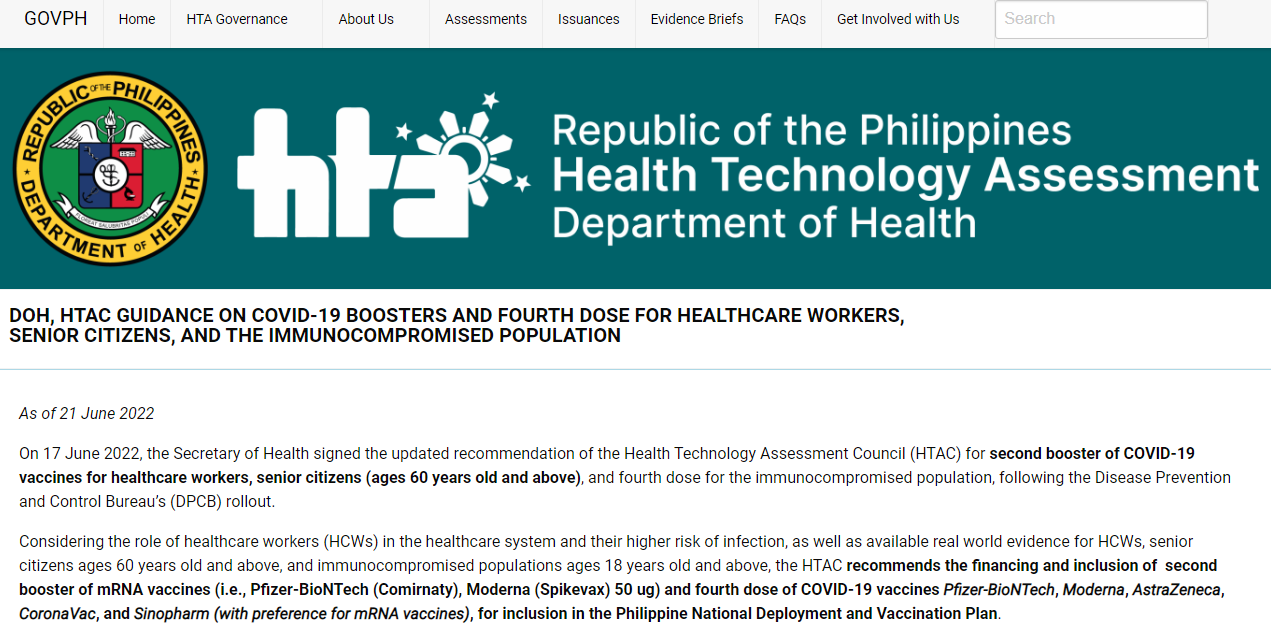Viewport: 1271px width, 638px height.
Task: Click the article headline about COVID-19 boosters
Action: pos(457,325)
